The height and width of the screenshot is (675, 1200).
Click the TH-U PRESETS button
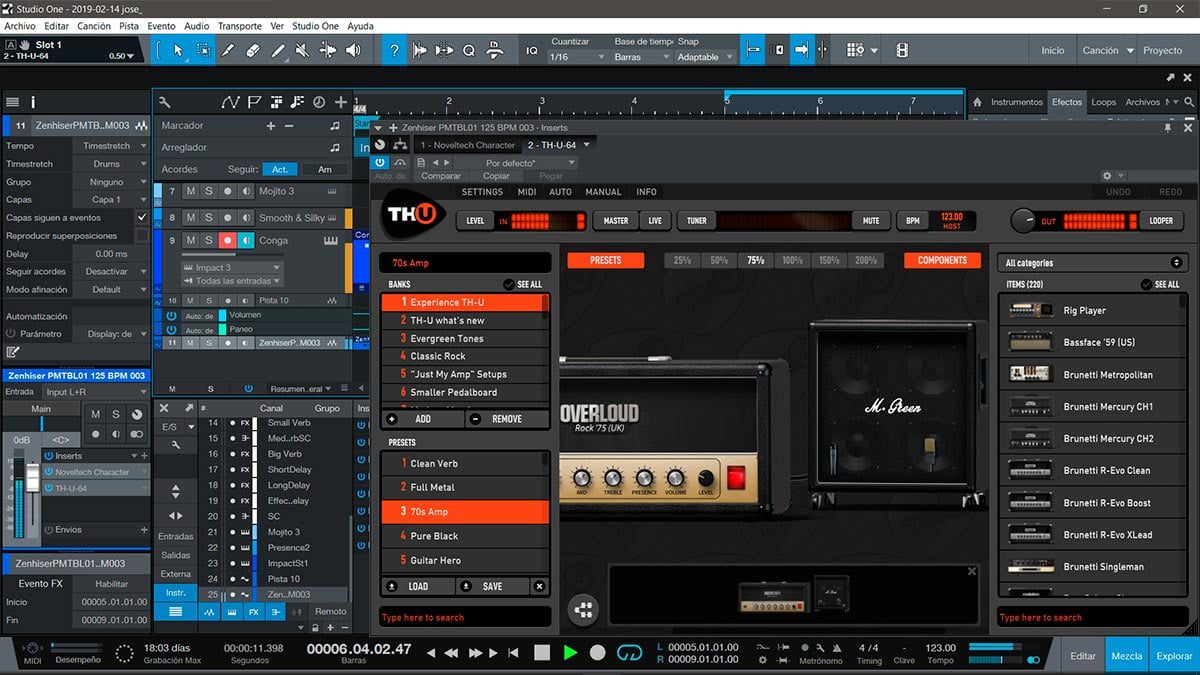(x=605, y=260)
